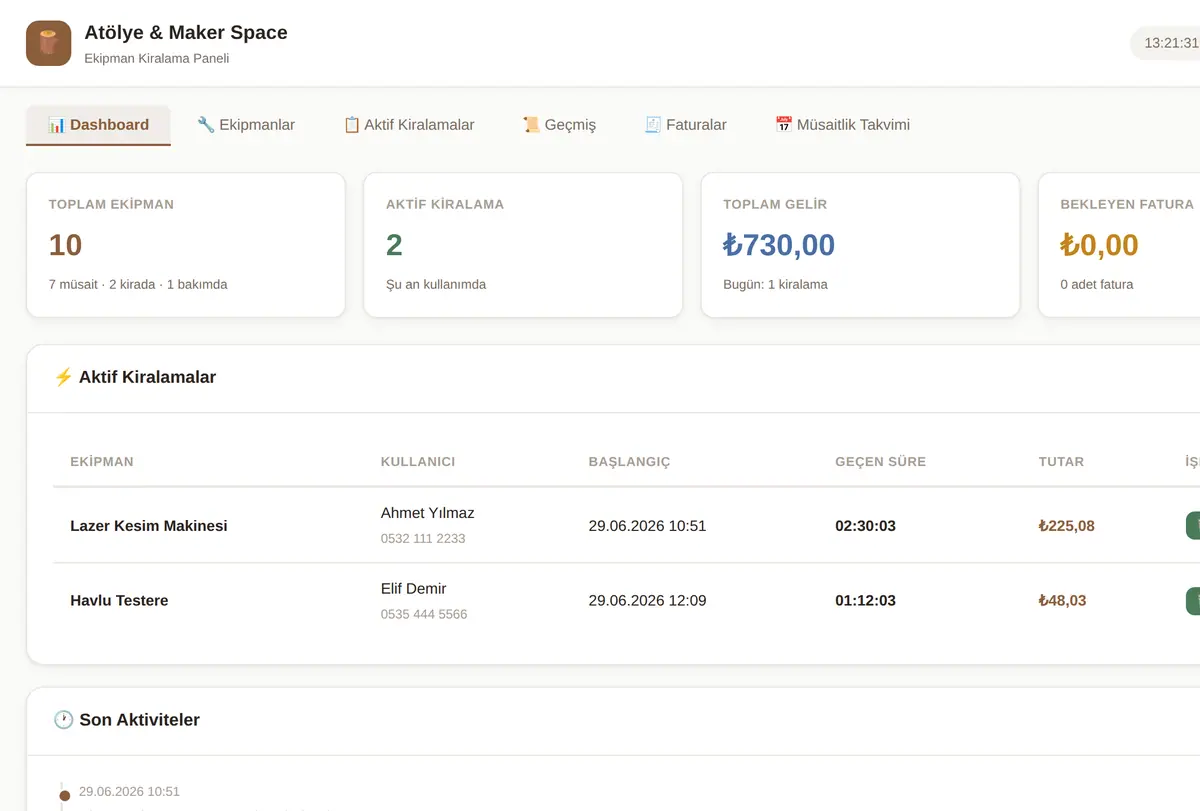Click phone number 0532 111 2233
1200x811 pixels.
coord(423,538)
